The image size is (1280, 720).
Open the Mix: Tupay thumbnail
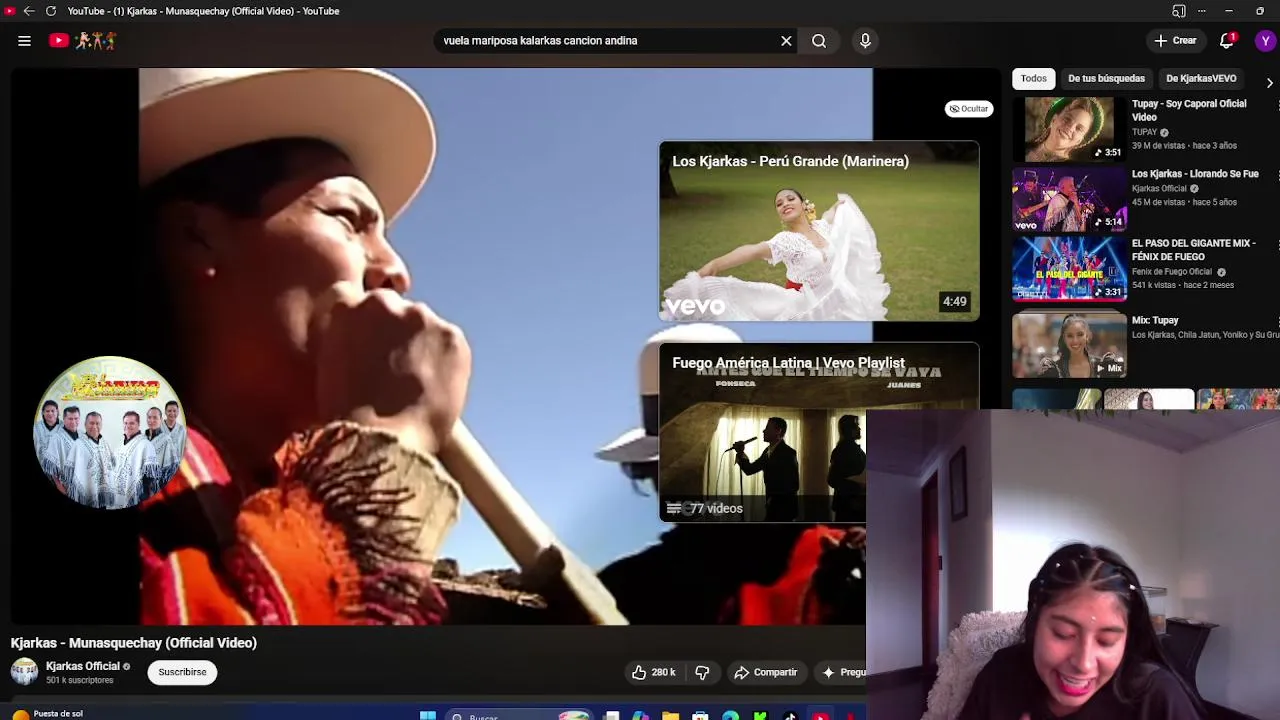(x=1069, y=345)
